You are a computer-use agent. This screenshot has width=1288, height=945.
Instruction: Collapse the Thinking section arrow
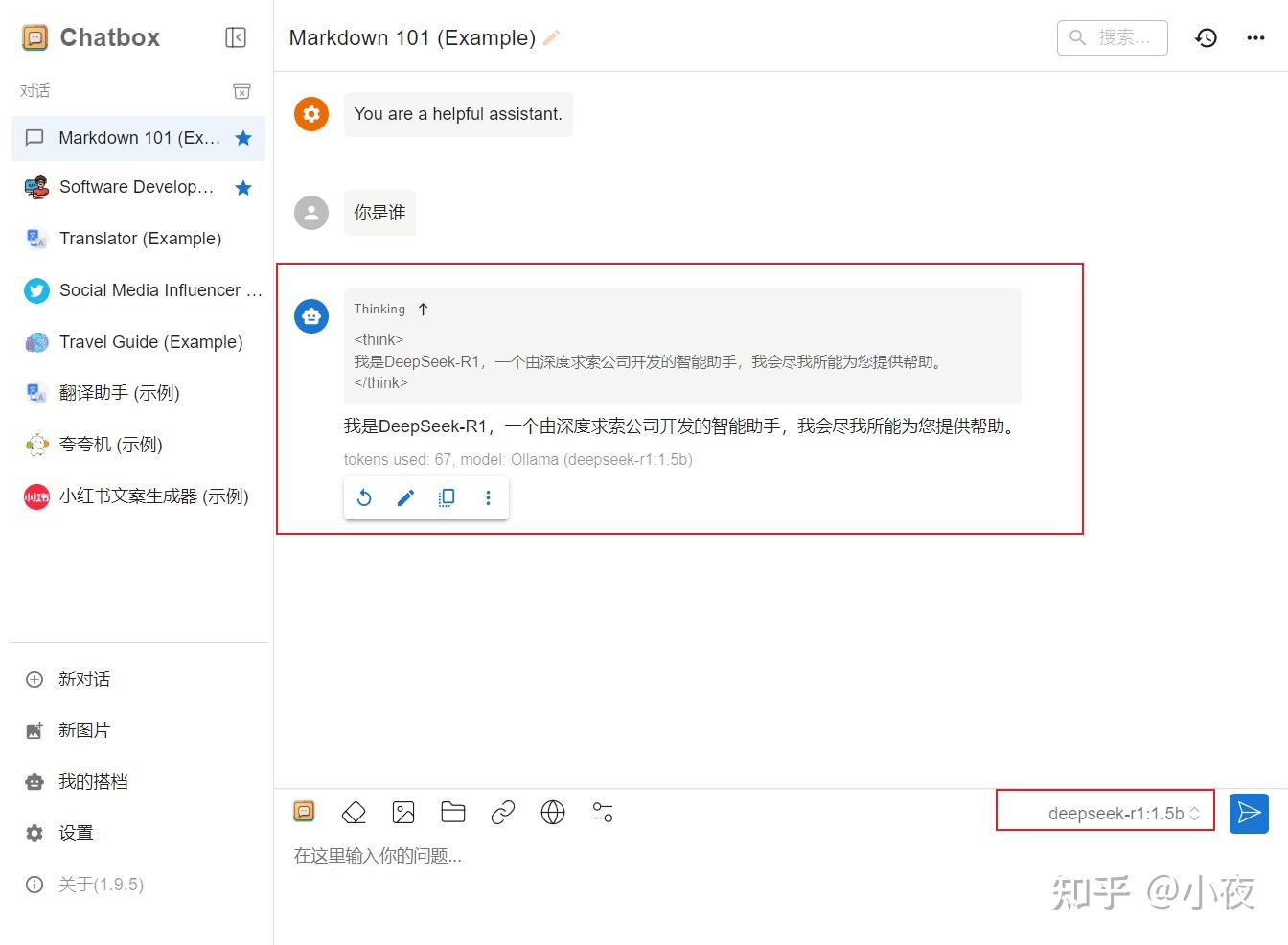[x=423, y=310]
